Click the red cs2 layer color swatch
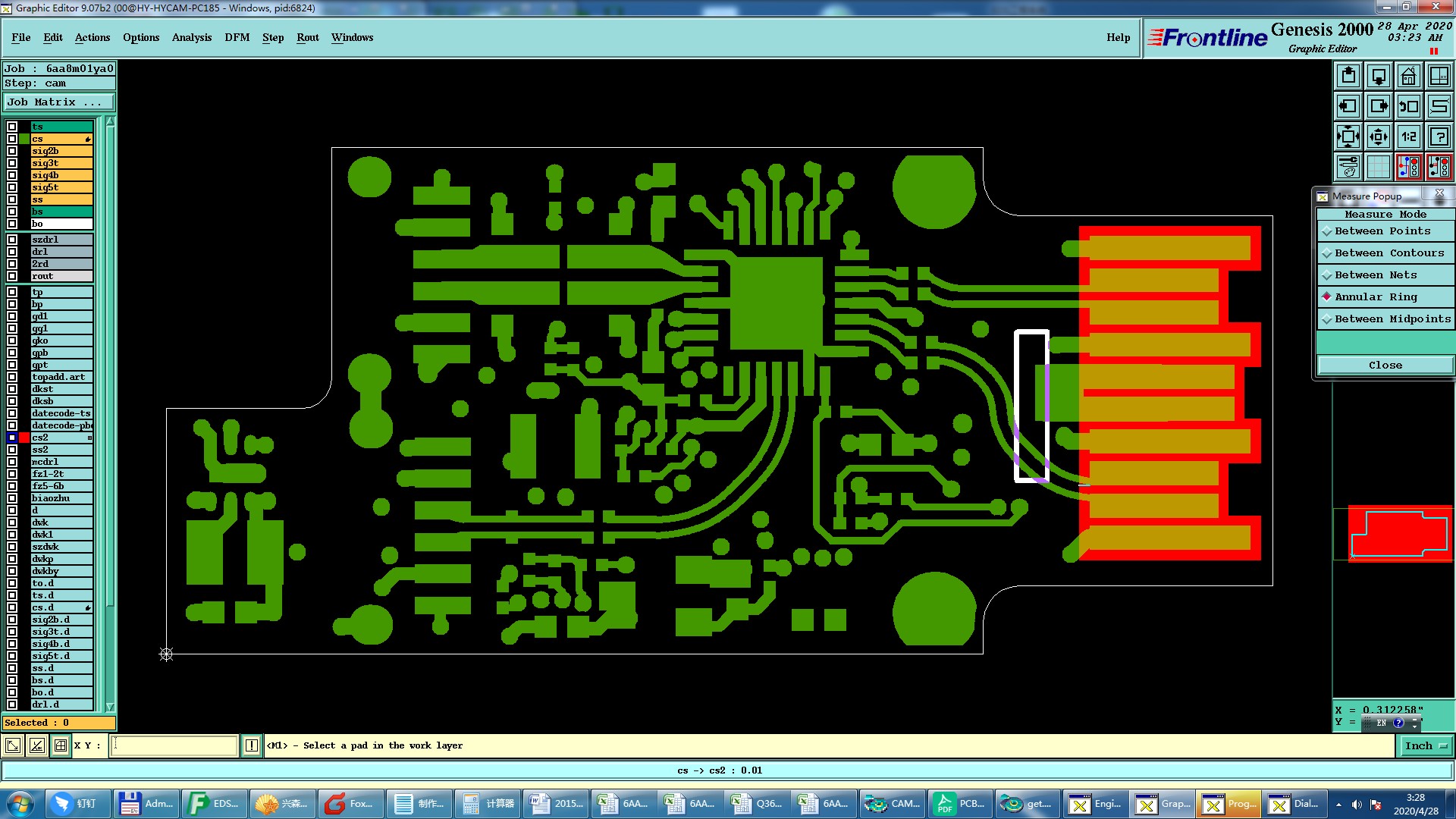The height and width of the screenshot is (819, 1456). coord(24,438)
